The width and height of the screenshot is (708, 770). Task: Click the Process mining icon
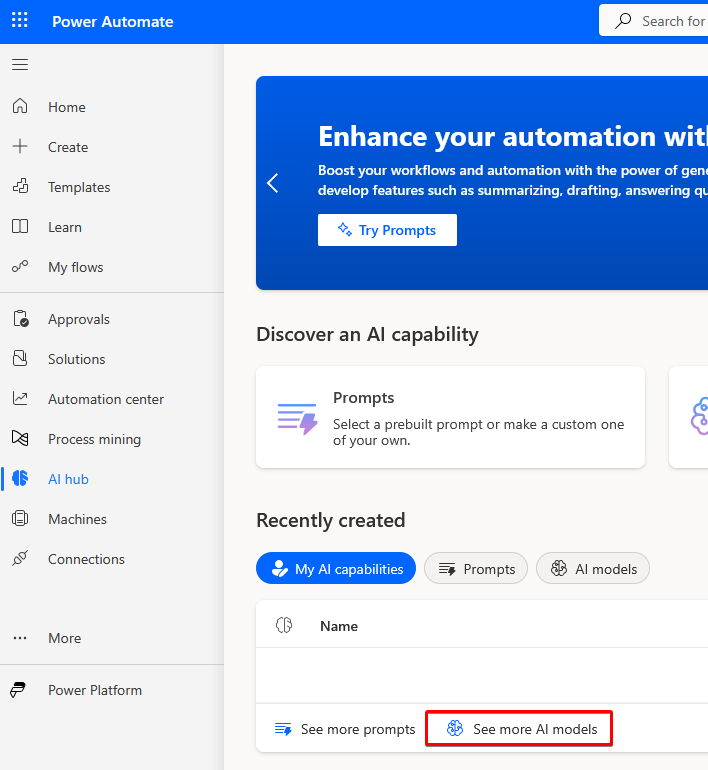coord(20,438)
